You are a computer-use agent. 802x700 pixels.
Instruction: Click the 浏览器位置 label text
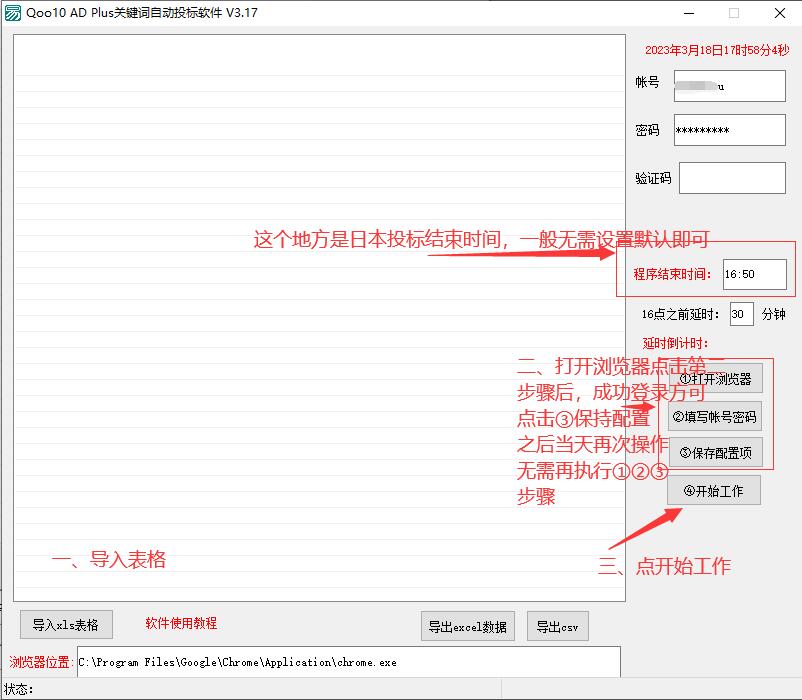39,662
